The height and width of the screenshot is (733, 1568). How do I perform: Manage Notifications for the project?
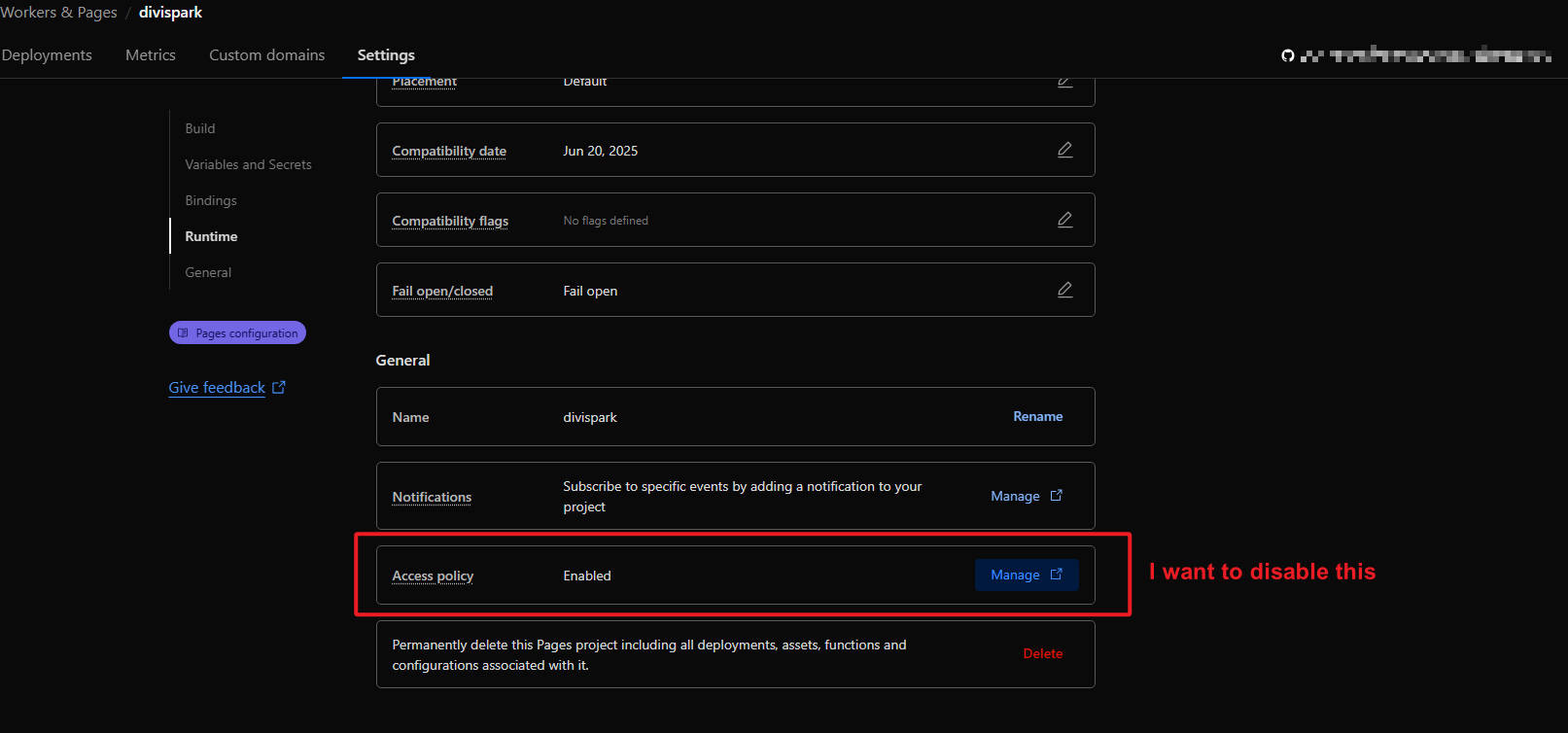pos(1027,496)
